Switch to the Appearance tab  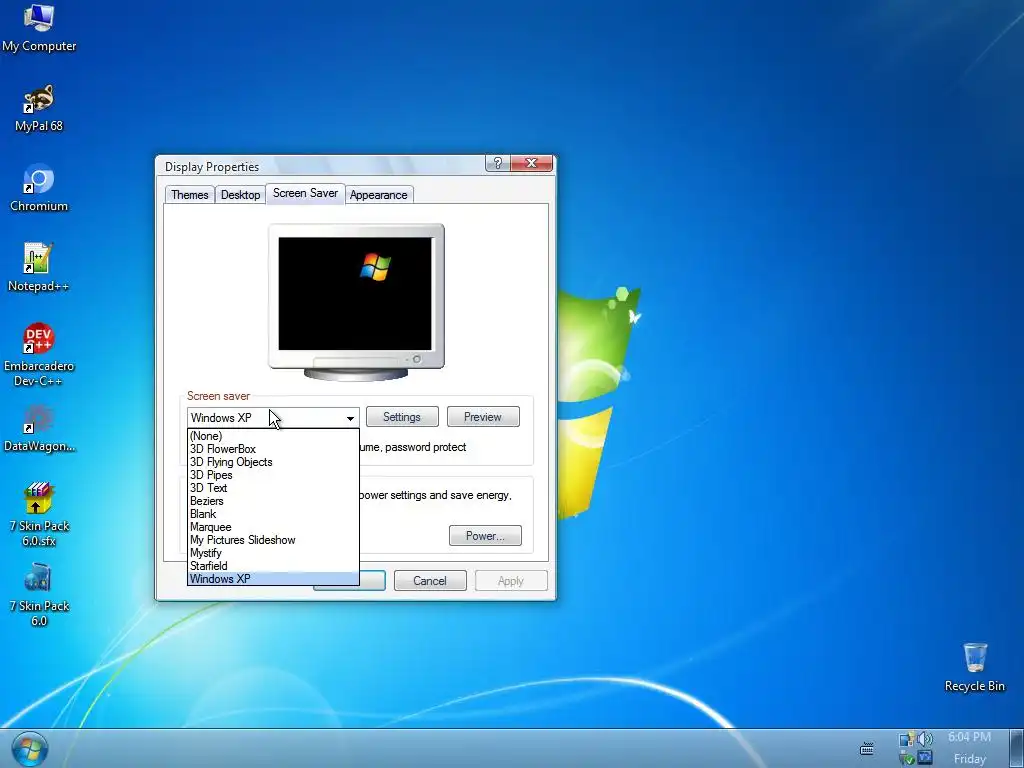[x=379, y=195]
